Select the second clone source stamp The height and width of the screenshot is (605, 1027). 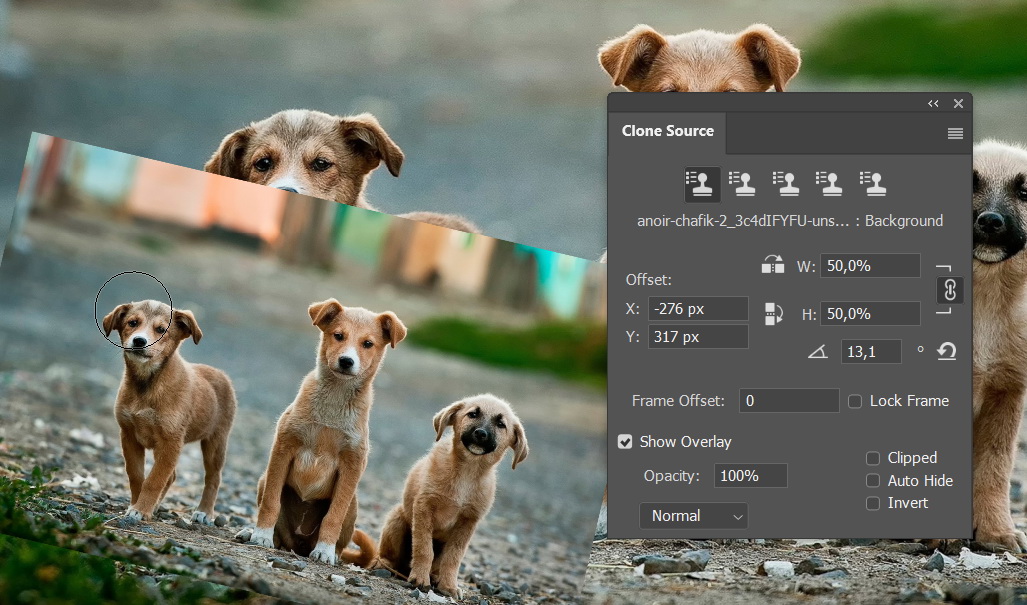pos(742,183)
